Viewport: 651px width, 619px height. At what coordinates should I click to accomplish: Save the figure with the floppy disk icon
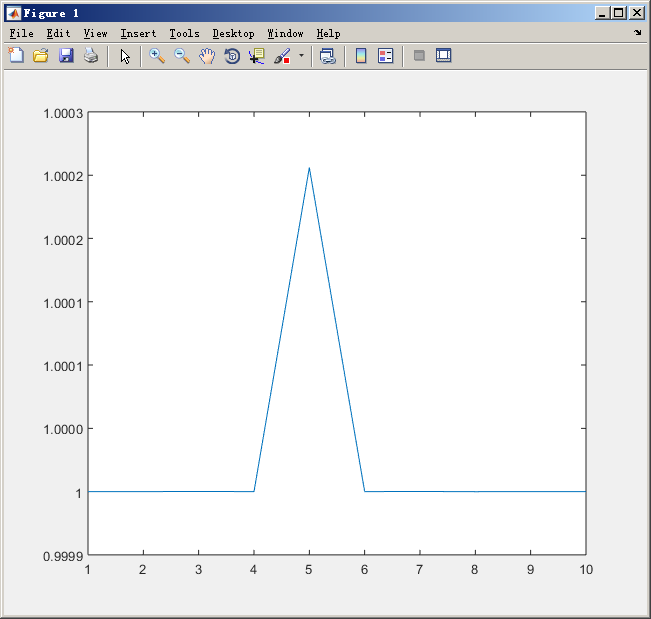coord(66,55)
